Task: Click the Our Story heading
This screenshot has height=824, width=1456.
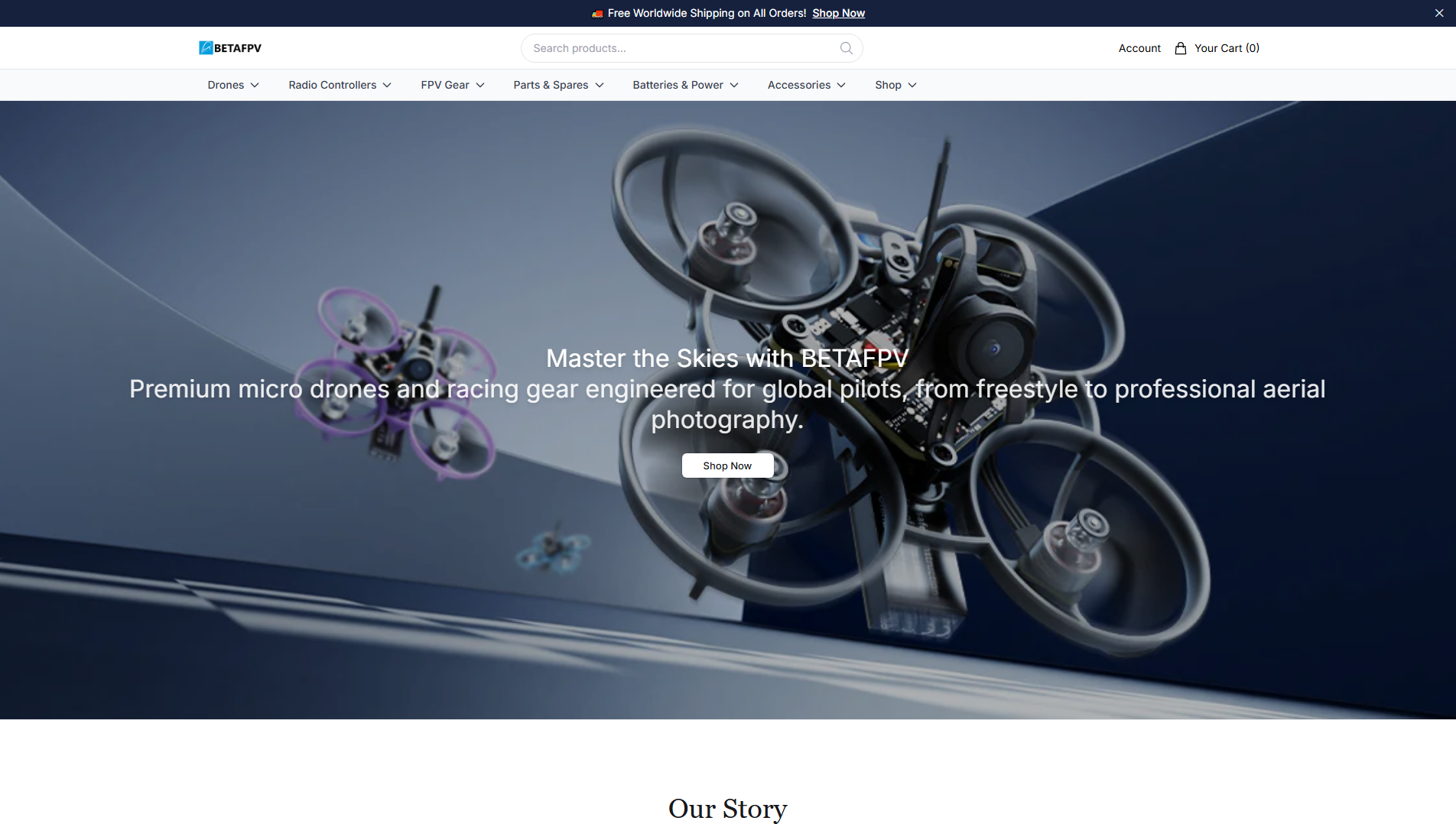Action: point(727,808)
